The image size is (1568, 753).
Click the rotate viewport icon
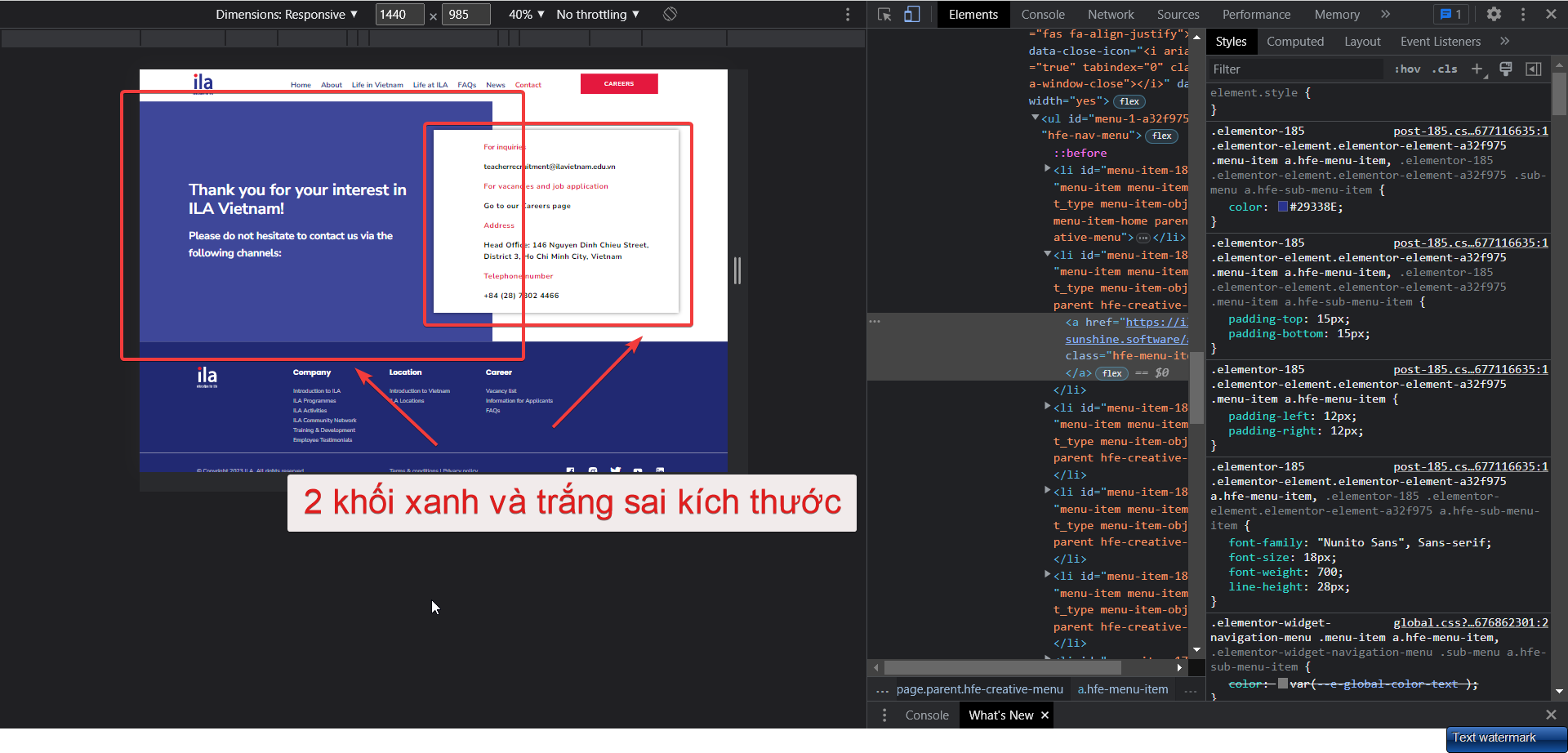click(x=670, y=14)
